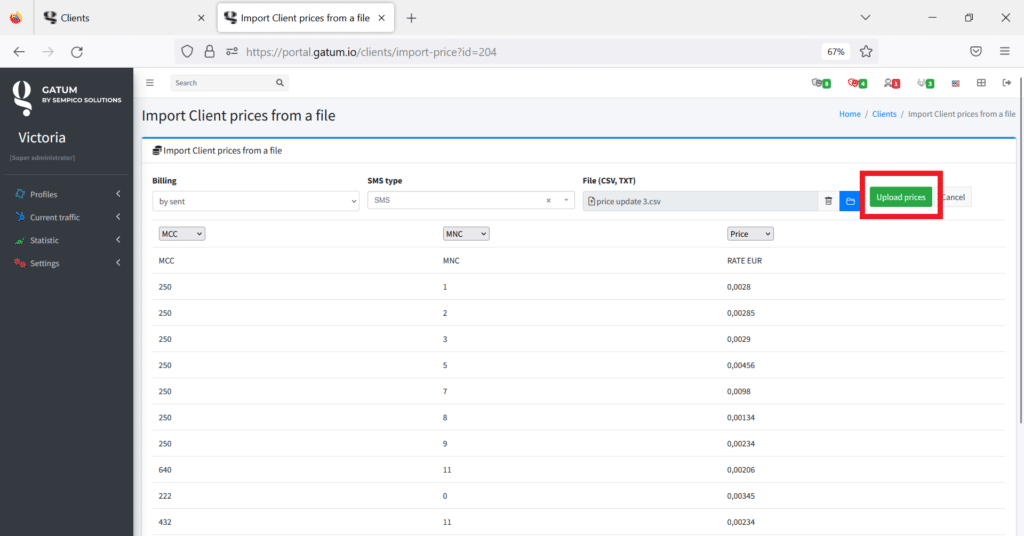Viewport: 1024px width, 536px height.
Task: Click MCC value 432
Action: pos(165,522)
